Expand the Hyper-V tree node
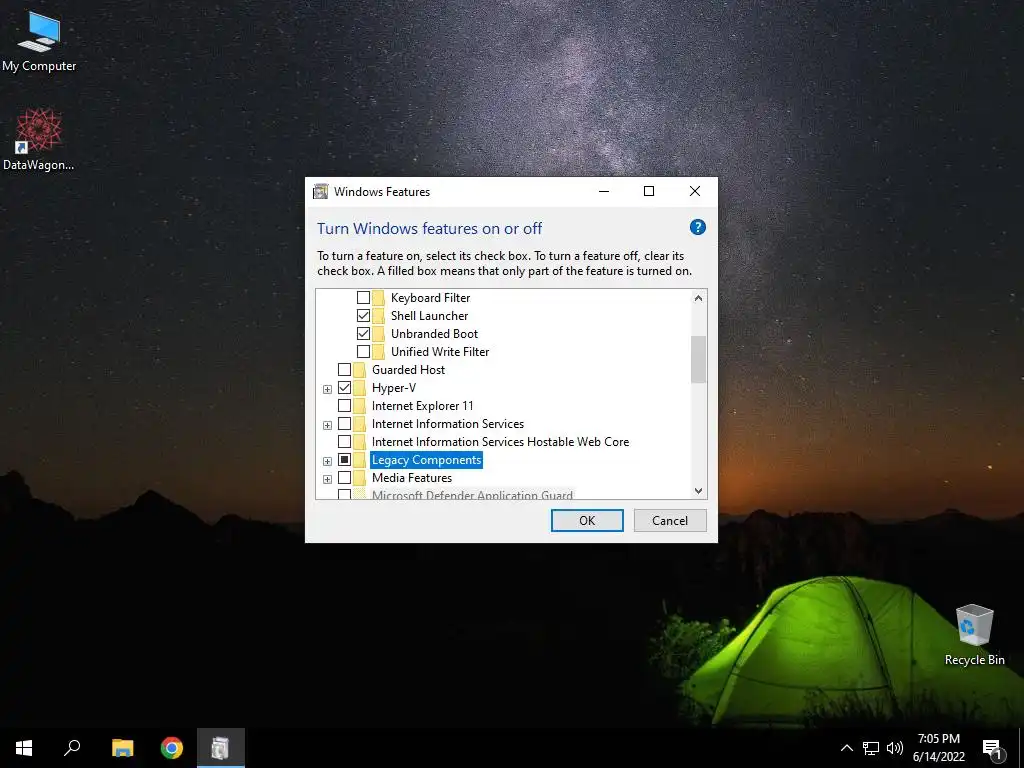Image resolution: width=1024 pixels, height=768 pixels. (327, 389)
